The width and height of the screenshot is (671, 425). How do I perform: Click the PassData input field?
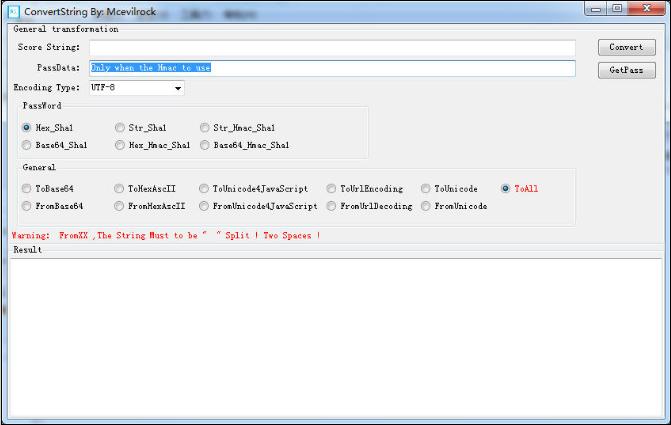(x=332, y=68)
